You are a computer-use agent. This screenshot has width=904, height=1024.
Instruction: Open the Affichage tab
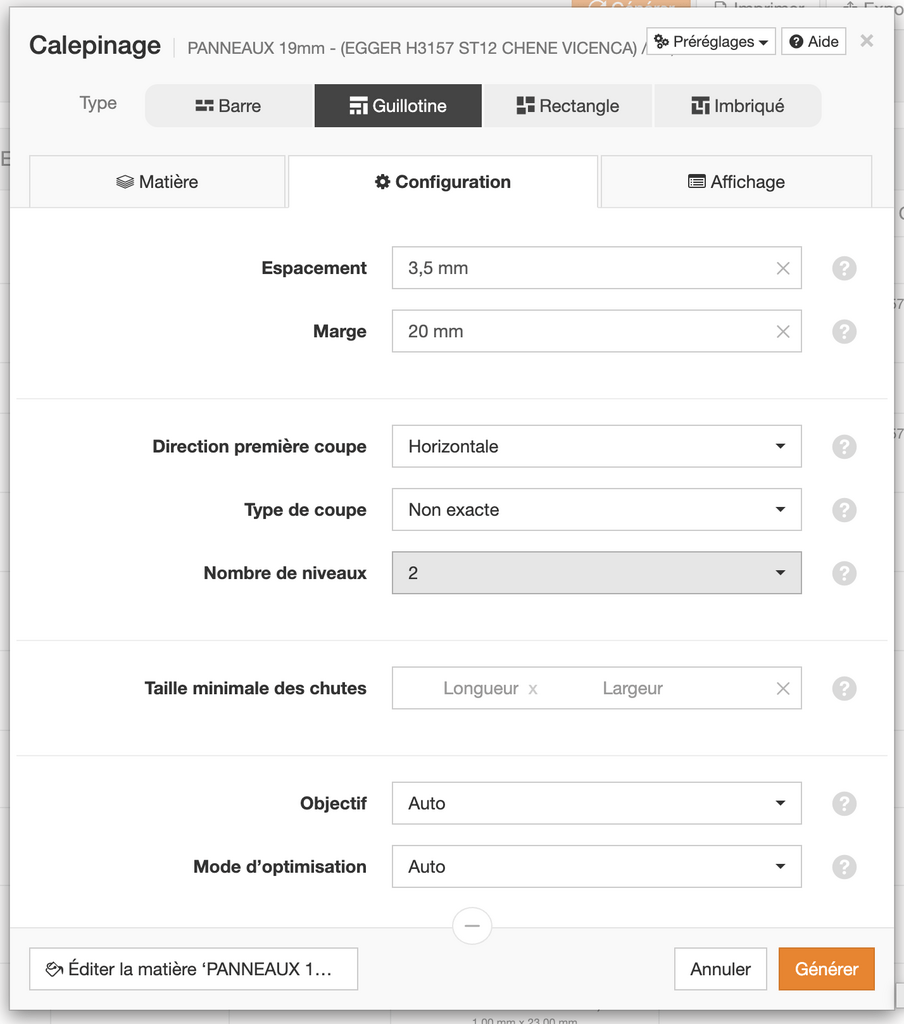pos(736,182)
